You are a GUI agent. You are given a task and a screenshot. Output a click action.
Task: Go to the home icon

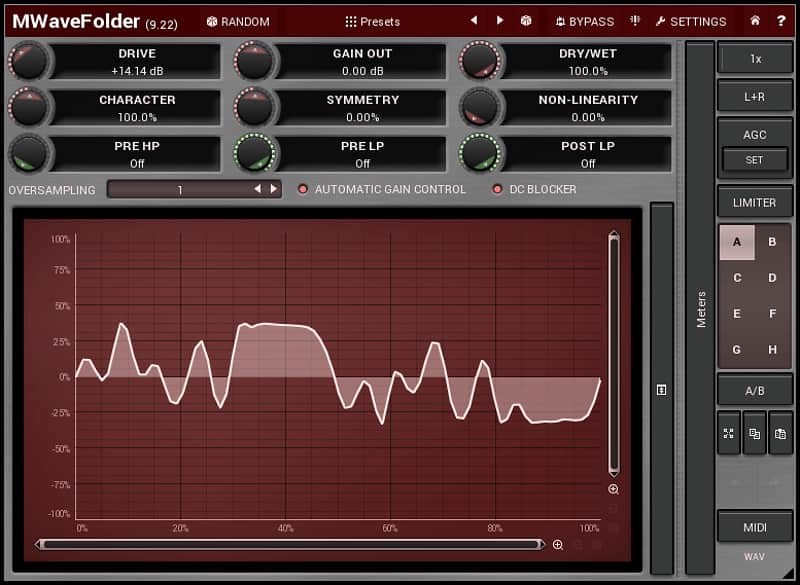pos(755,20)
